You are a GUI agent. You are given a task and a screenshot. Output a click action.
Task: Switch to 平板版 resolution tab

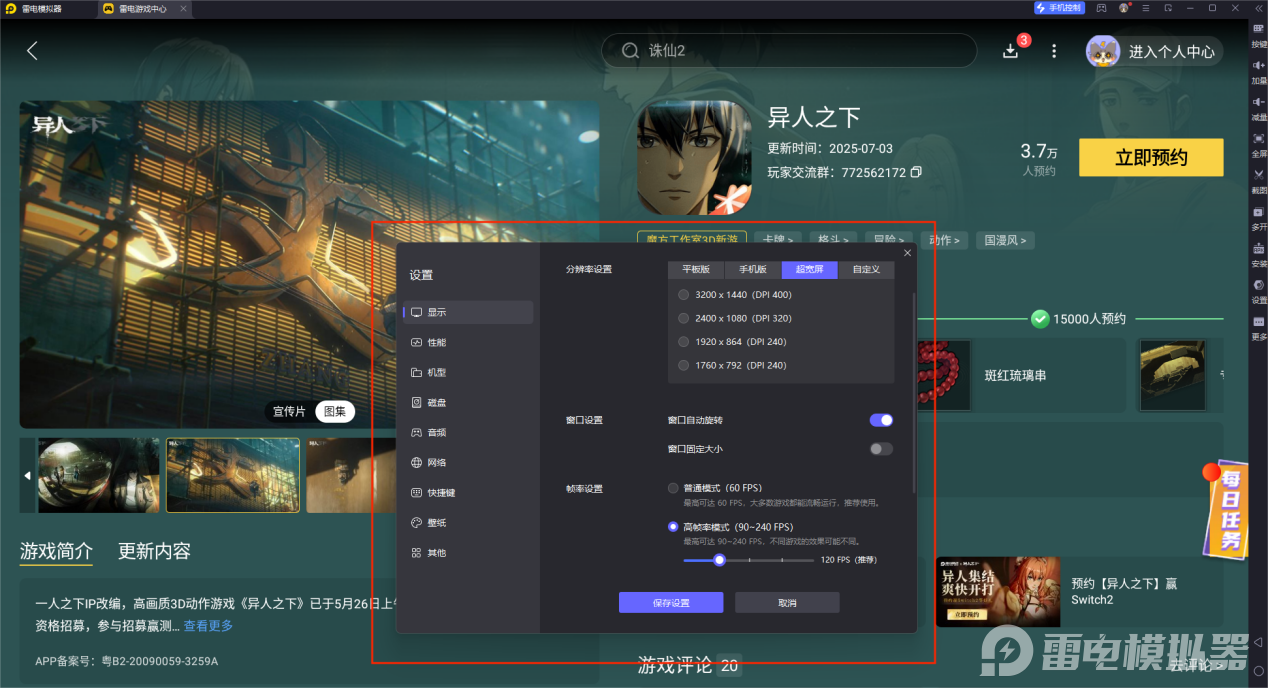[696, 270]
